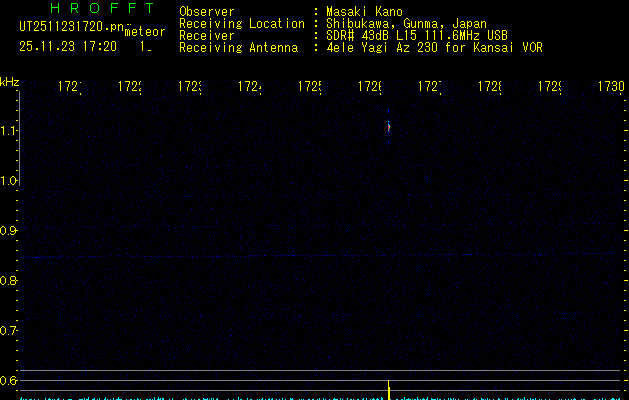This screenshot has width=629, height=400.
Task: Click the 'Receiving Antenna' label
Action: [238, 47]
